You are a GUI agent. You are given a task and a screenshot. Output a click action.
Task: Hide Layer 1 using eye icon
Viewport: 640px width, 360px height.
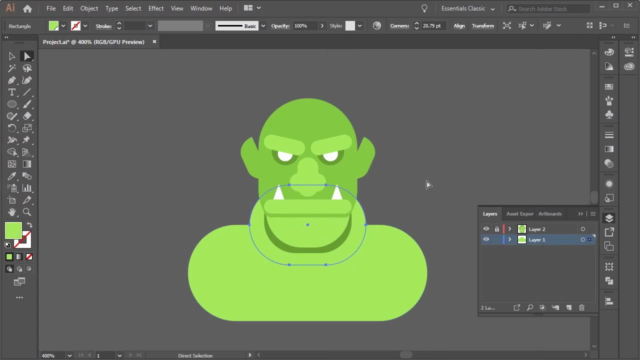[486, 240]
